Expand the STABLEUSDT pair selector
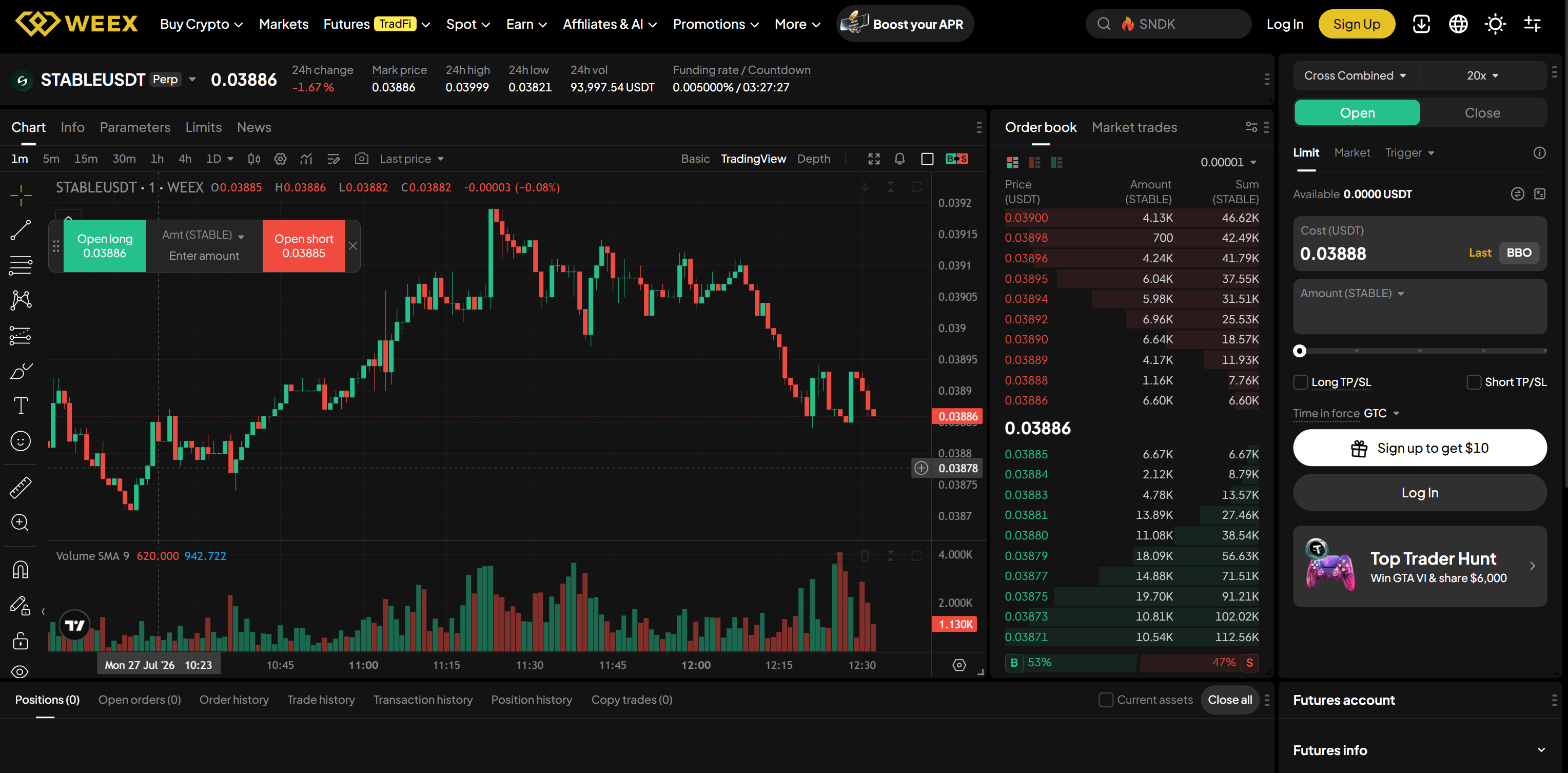Screen dimensions: 1568x773 [x=192, y=79]
